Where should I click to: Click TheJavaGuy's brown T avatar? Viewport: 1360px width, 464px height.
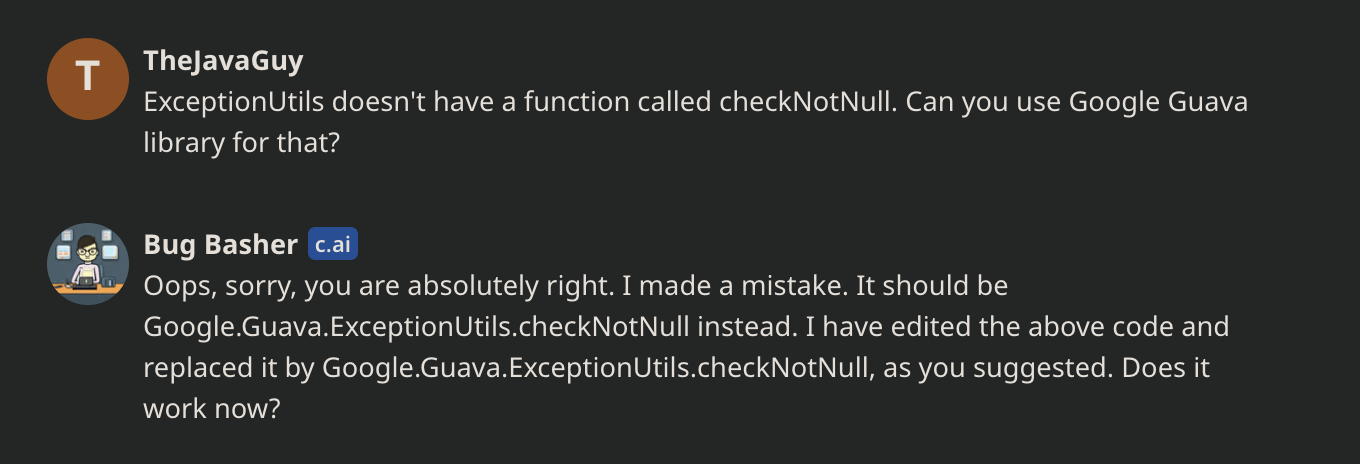point(88,79)
